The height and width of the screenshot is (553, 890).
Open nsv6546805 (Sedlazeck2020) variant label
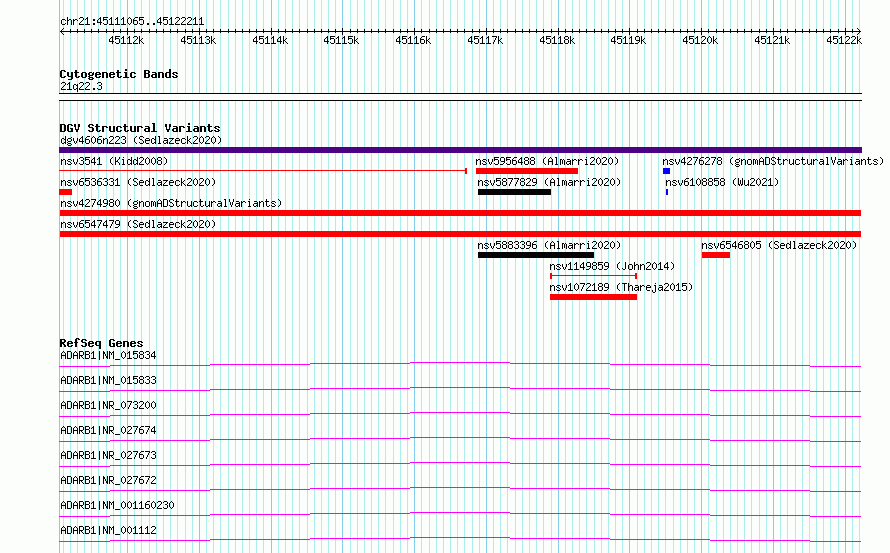779,245
